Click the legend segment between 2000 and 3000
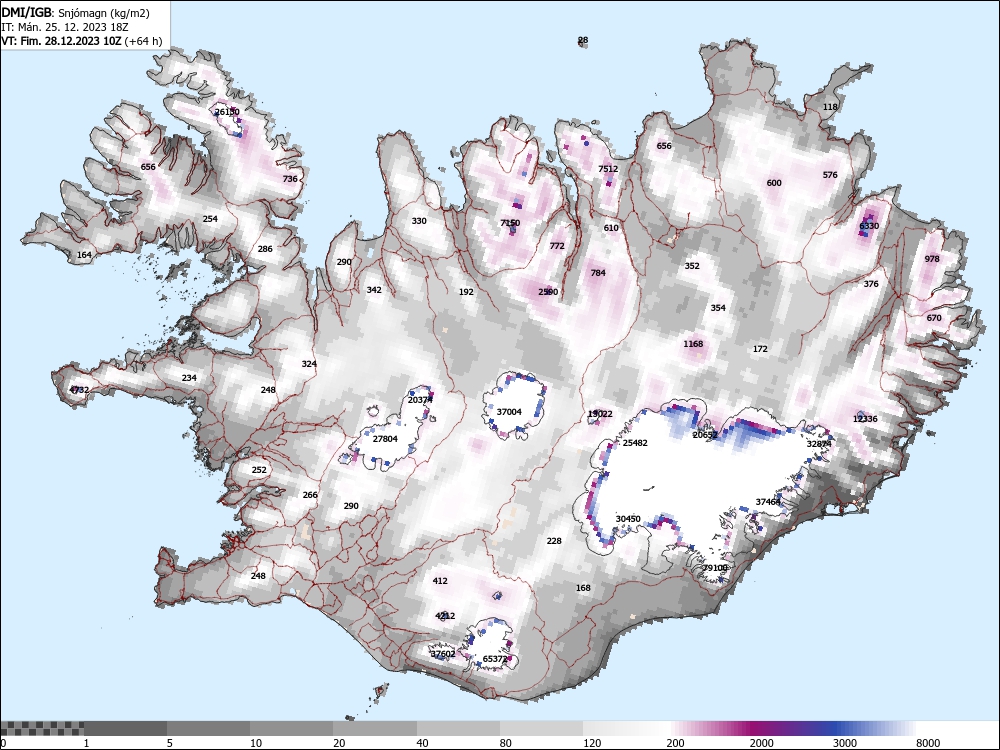The height and width of the screenshot is (750, 1000). pos(791,728)
